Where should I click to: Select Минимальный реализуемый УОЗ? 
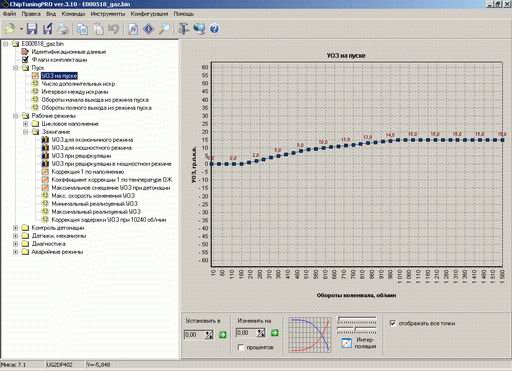point(94,204)
